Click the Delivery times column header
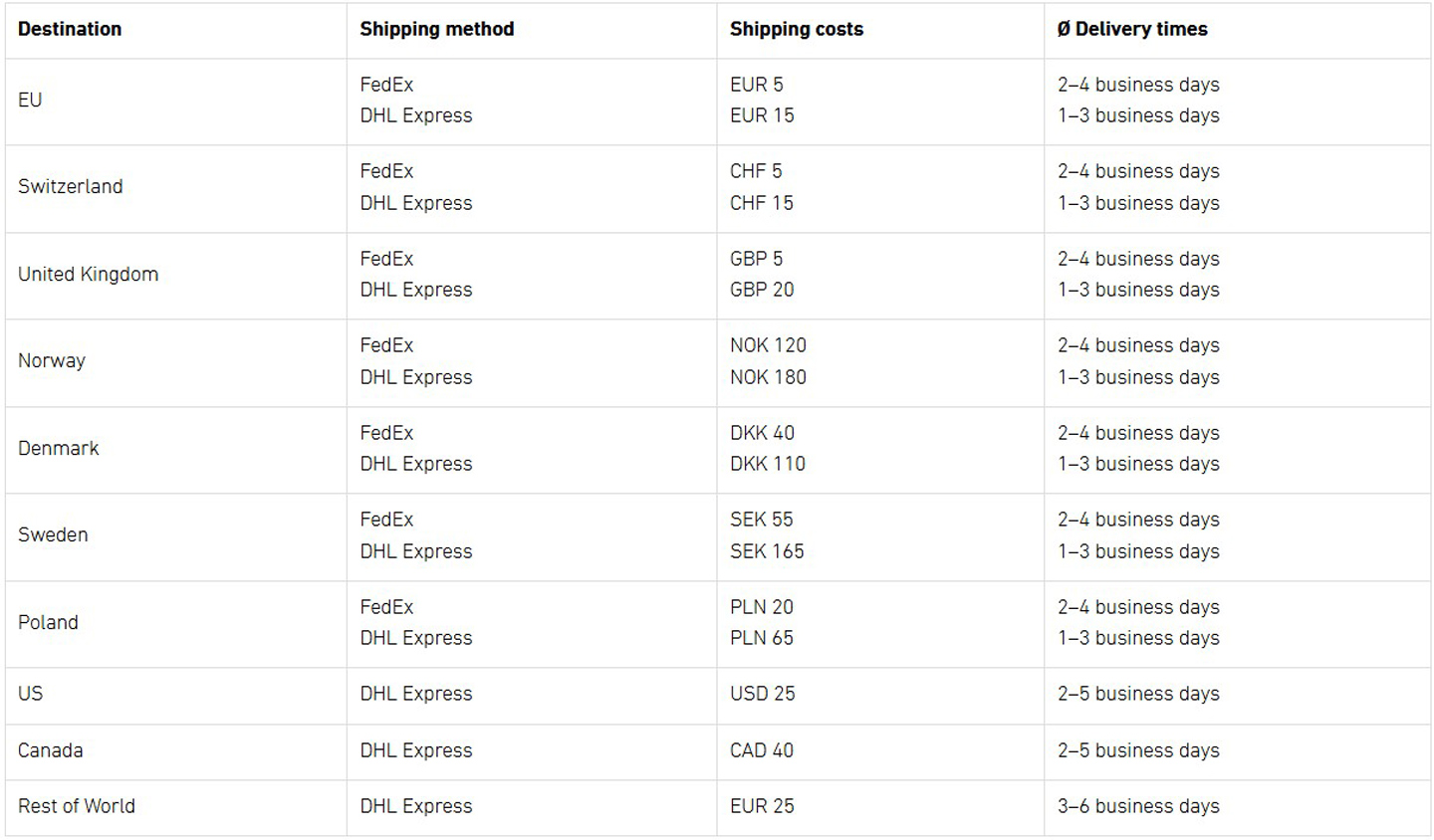This screenshot has height=840, width=1434. (x=1132, y=29)
